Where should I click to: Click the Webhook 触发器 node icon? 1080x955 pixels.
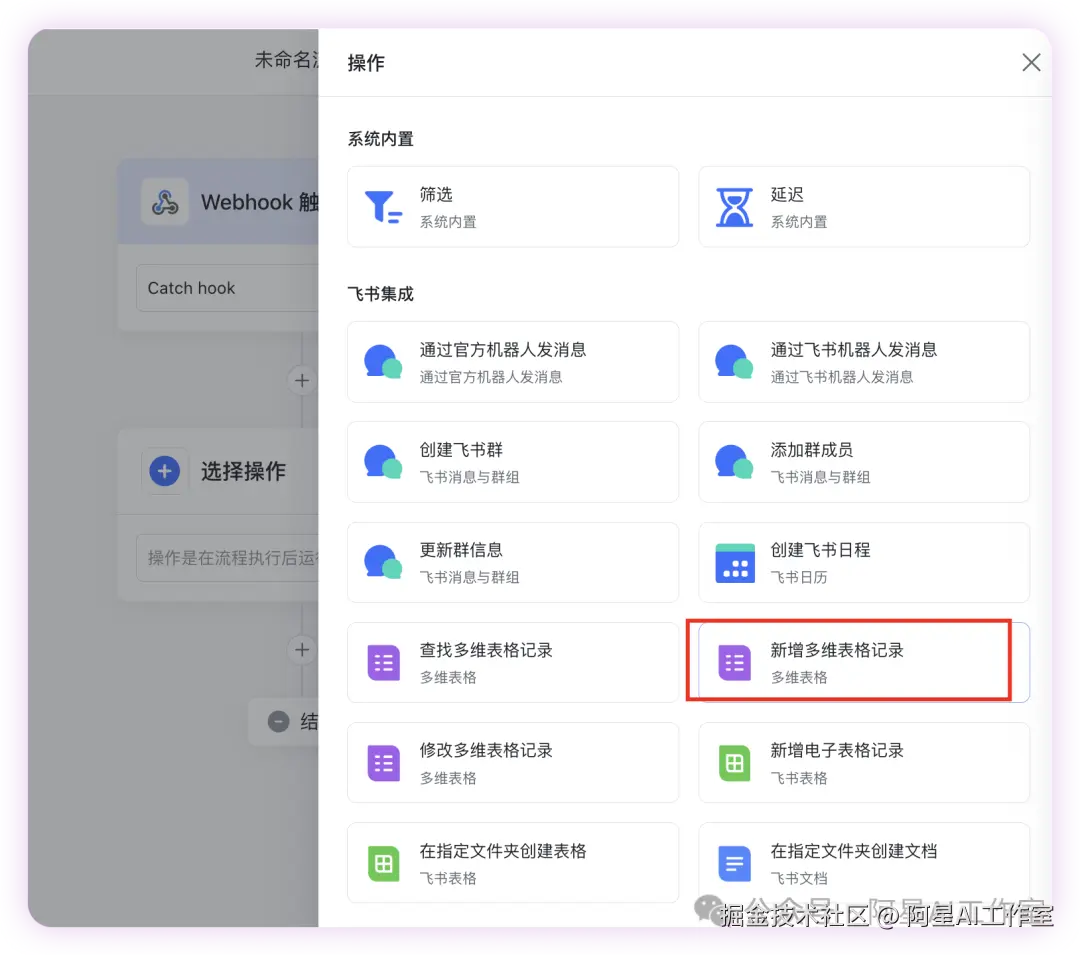coord(165,201)
